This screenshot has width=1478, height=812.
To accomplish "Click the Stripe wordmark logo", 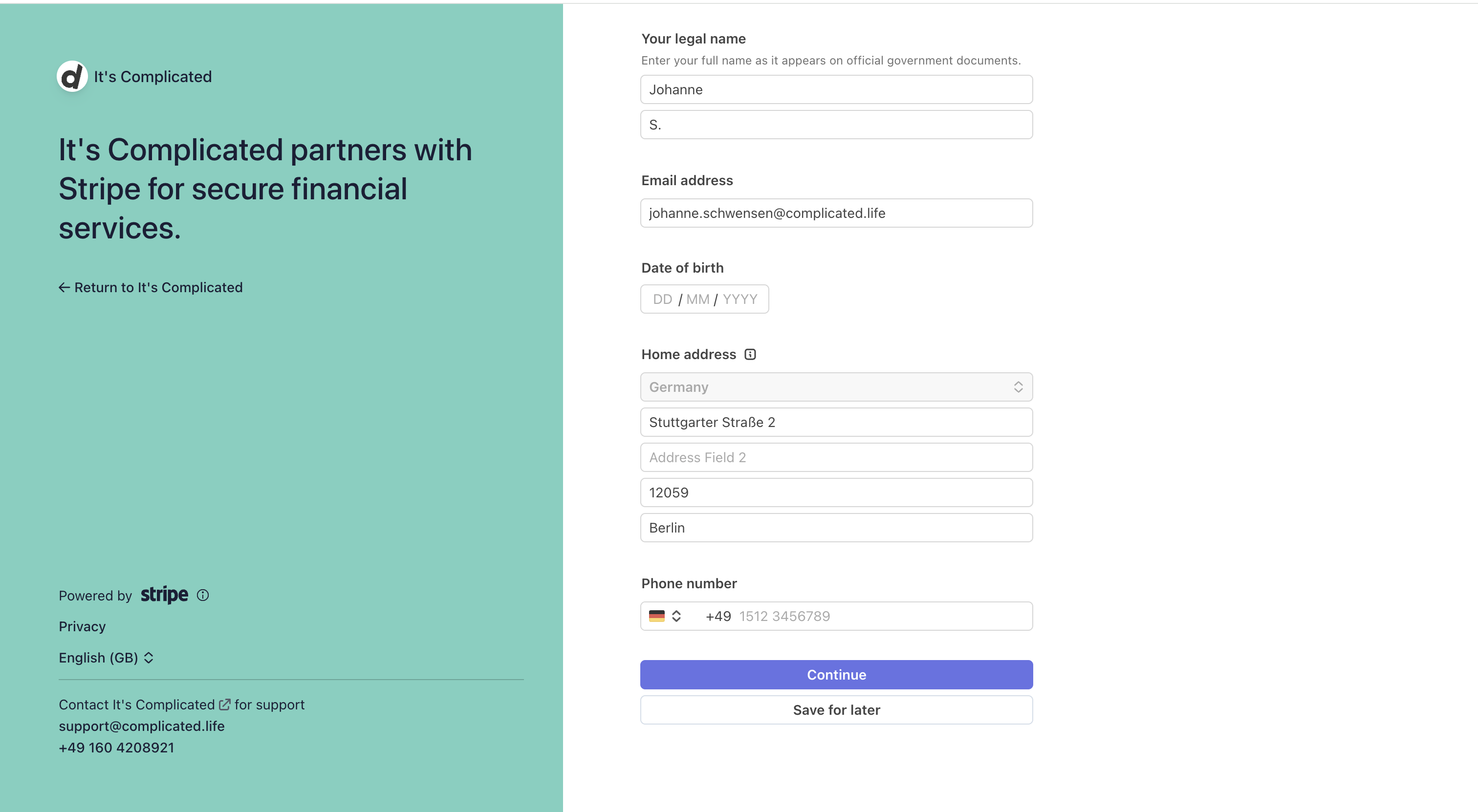I will tap(164, 595).
